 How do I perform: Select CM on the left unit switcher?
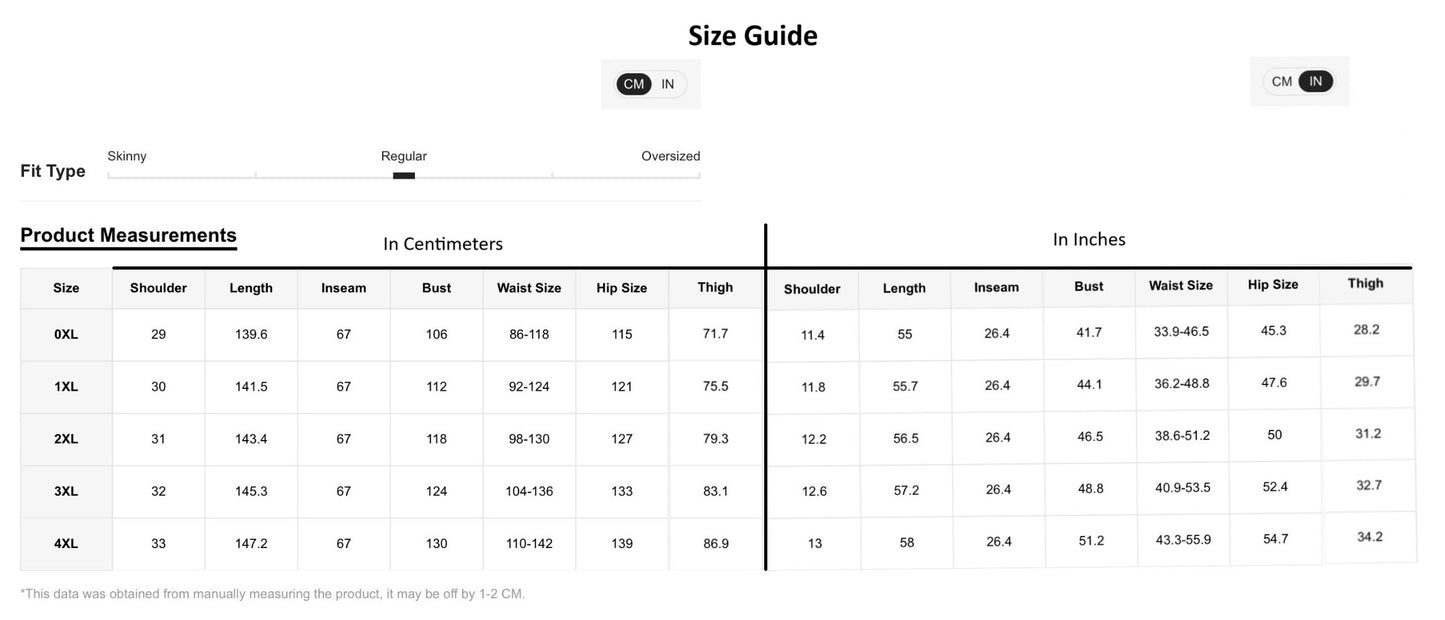tap(633, 83)
